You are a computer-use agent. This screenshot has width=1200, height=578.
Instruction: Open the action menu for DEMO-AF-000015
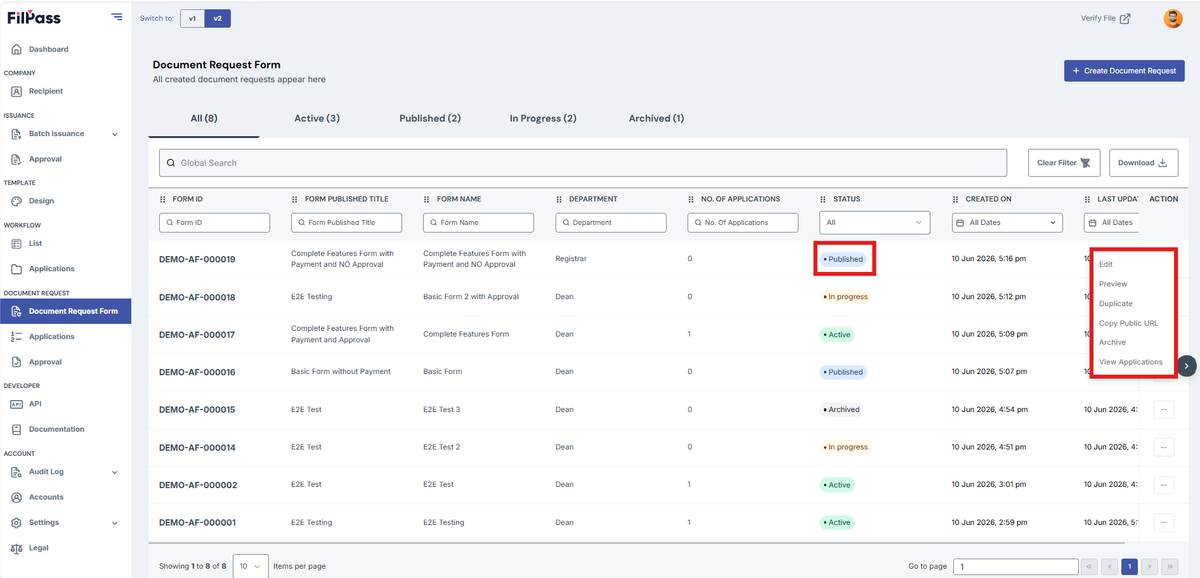tap(1164, 410)
